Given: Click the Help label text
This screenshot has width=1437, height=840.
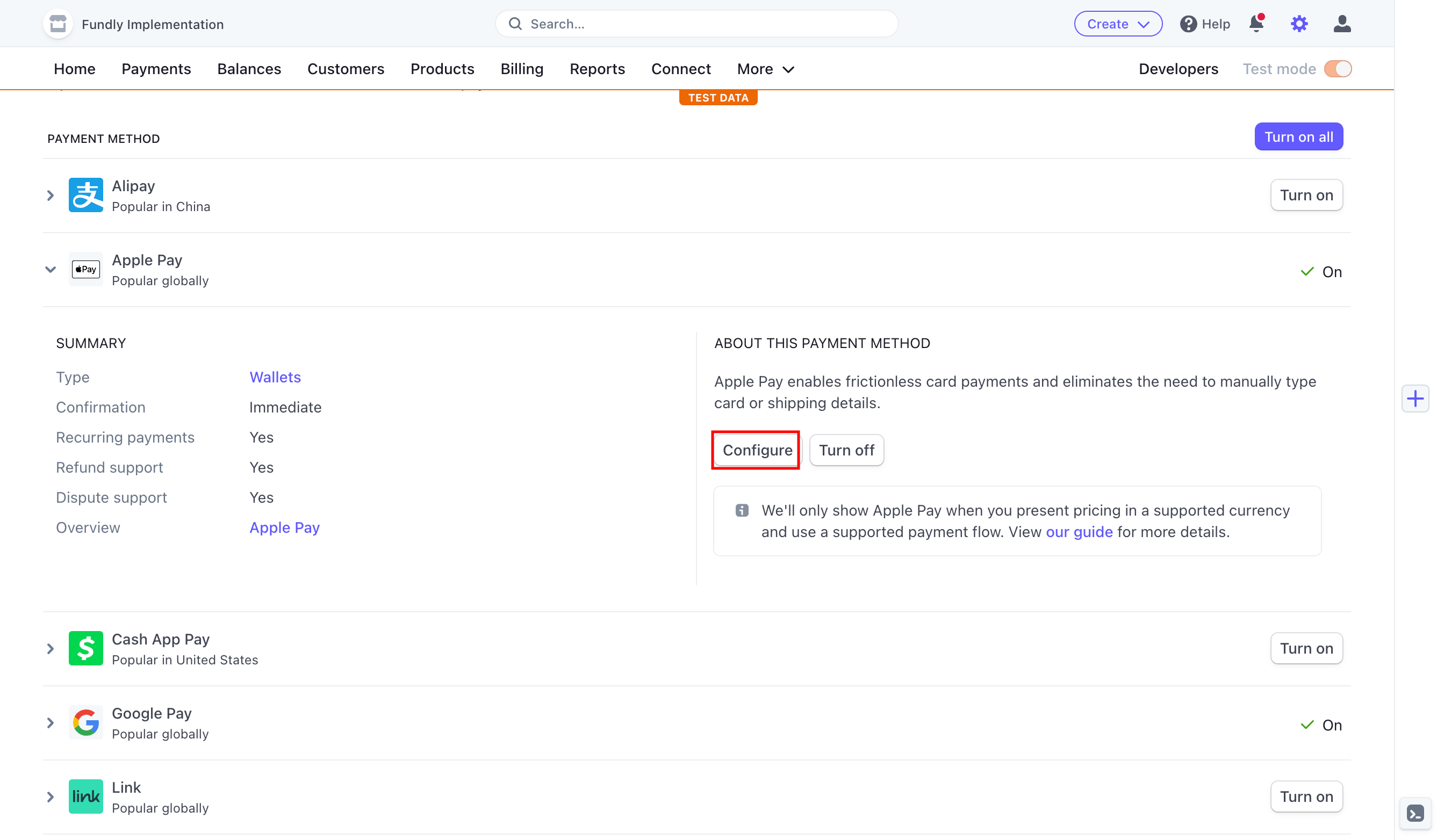Looking at the screenshot, I should tap(1216, 24).
